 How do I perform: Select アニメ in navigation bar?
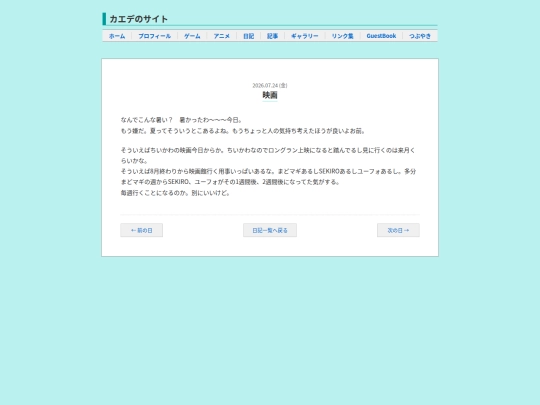(x=222, y=36)
